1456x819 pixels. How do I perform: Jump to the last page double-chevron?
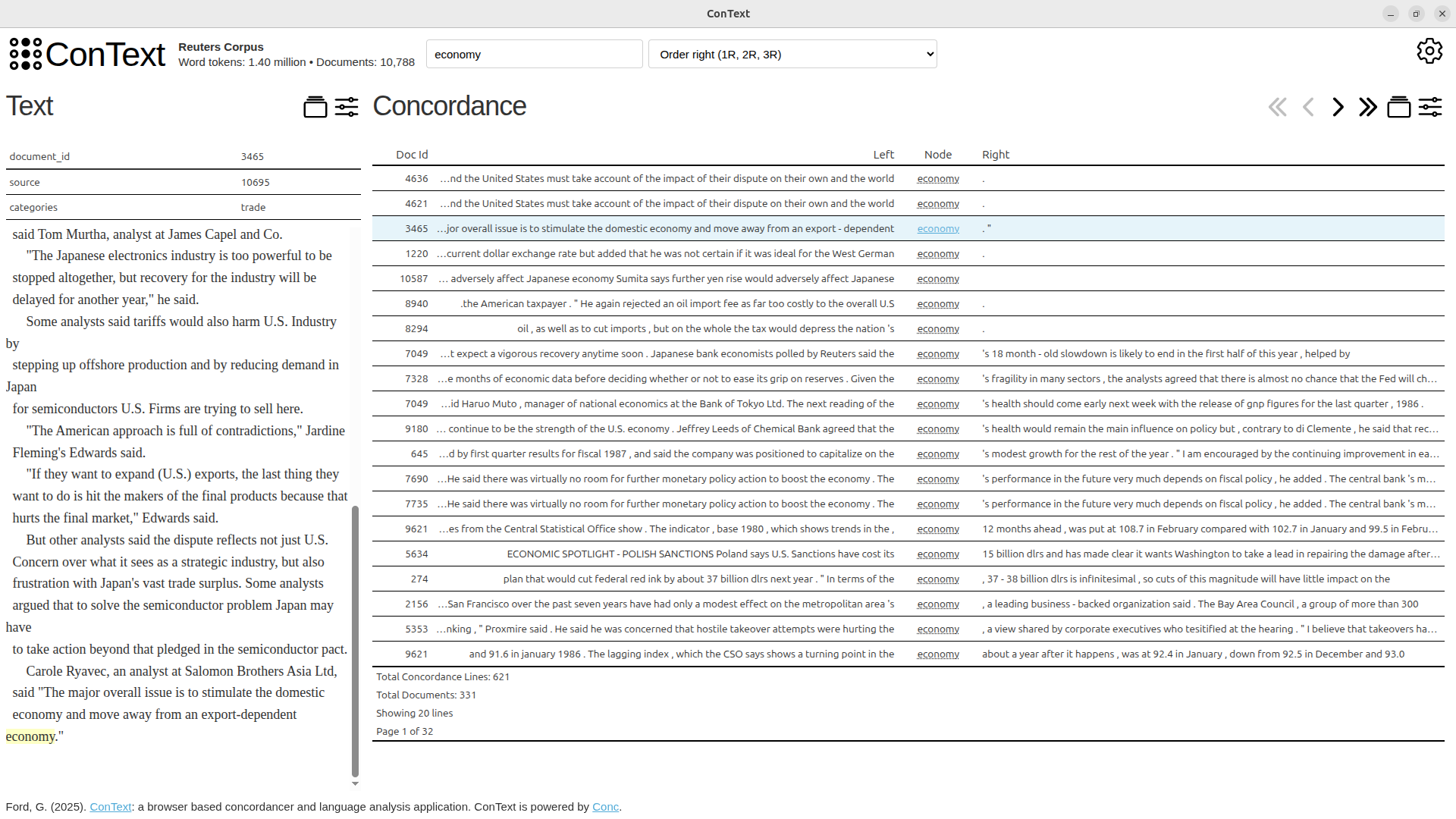pos(1367,107)
